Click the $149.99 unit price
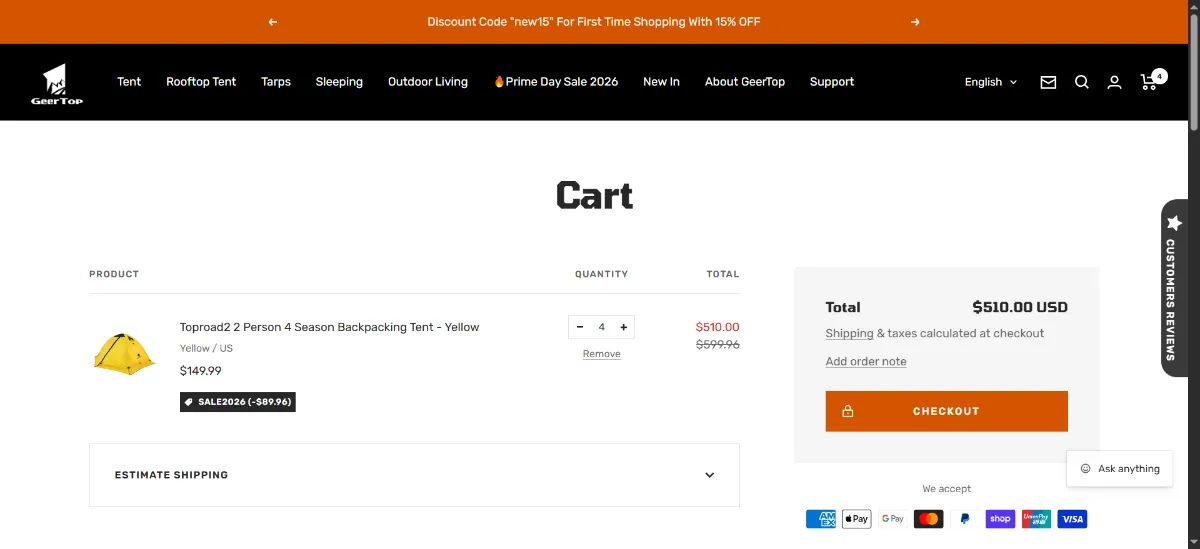Viewport: 1200px width, 549px height. point(201,371)
